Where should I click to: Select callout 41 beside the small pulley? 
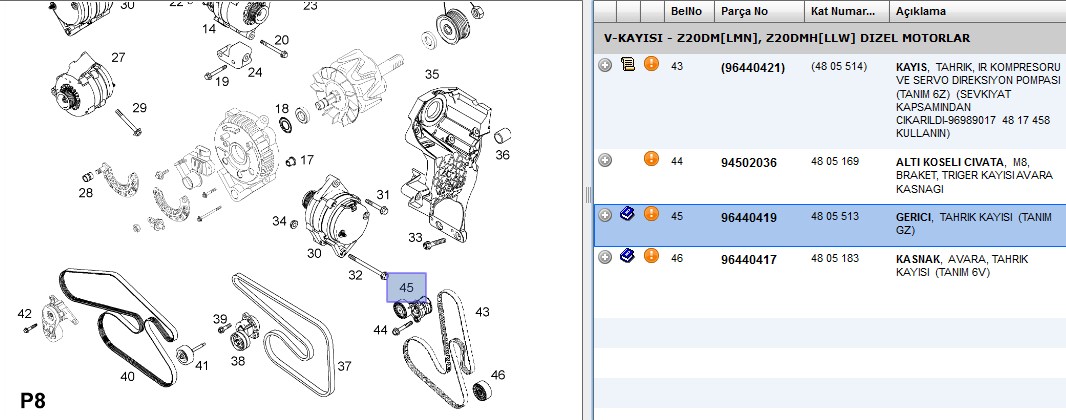pyautogui.click(x=201, y=366)
